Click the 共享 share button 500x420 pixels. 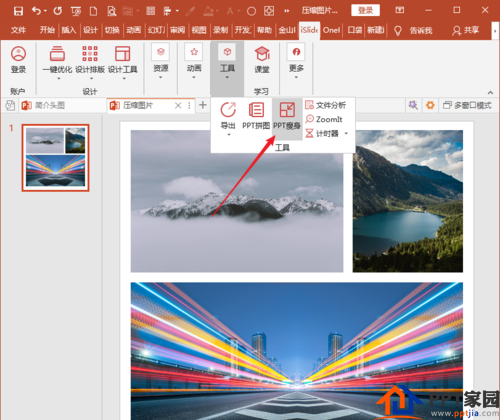point(466,31)
